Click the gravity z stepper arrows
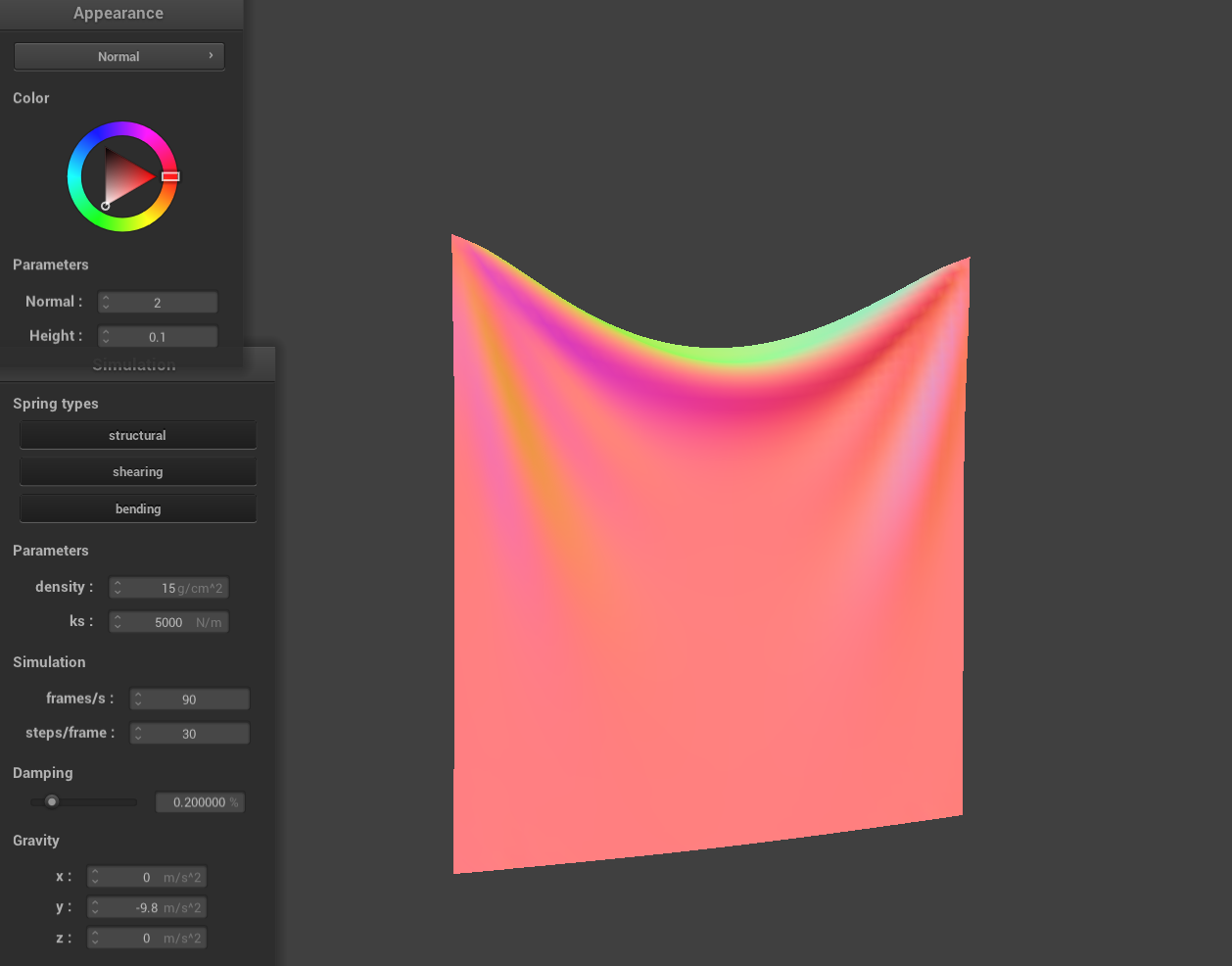1232x966 pixels. (95, 939)
